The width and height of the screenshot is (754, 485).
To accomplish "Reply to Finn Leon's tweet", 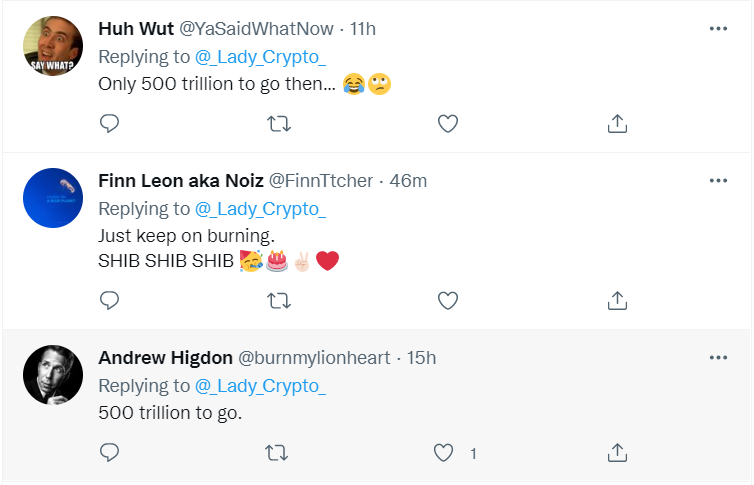I will point(111,300).
